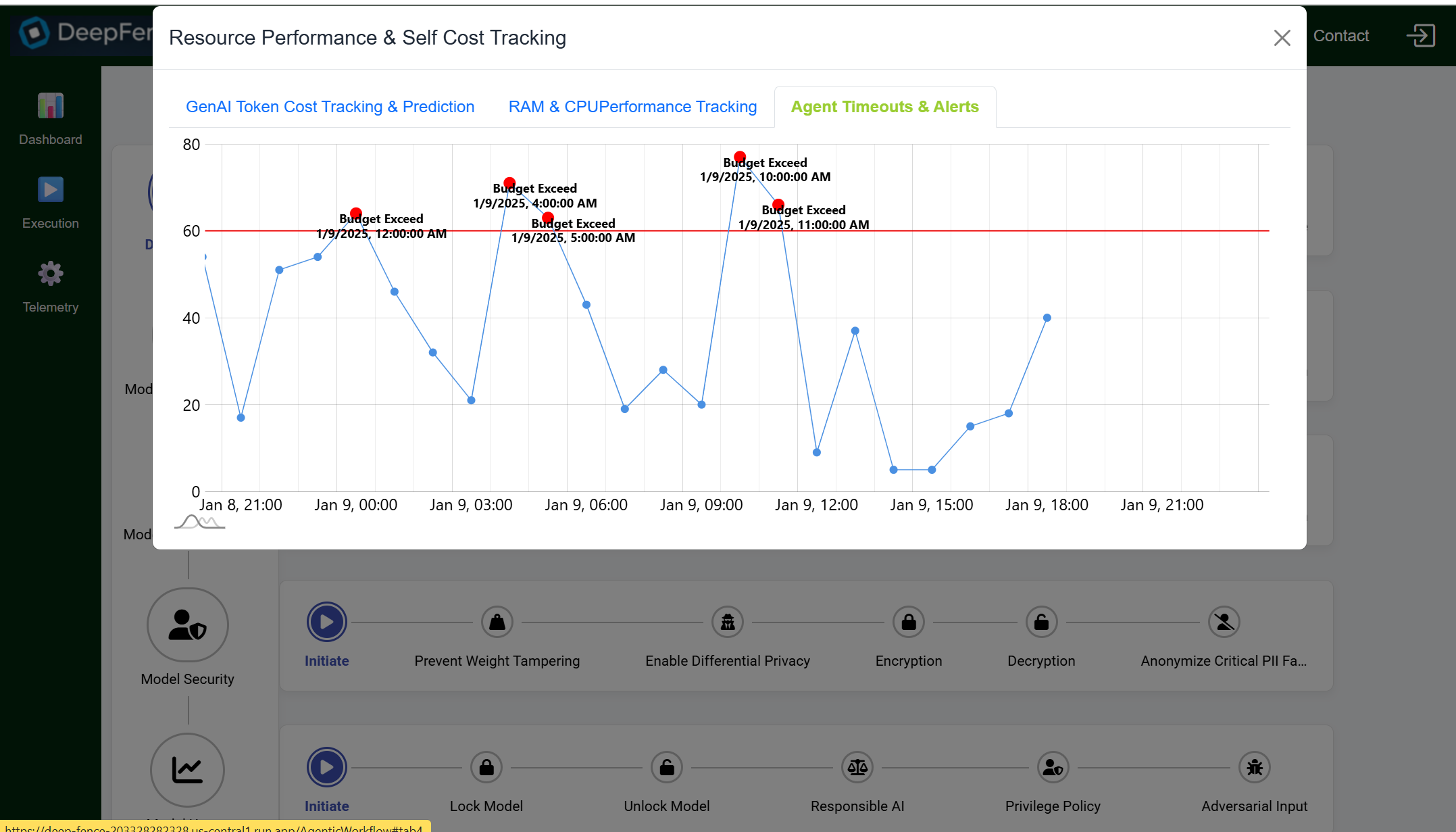Click the Adversarial Input bug icon
The image size is (1456, 832).
point(1254,767)
